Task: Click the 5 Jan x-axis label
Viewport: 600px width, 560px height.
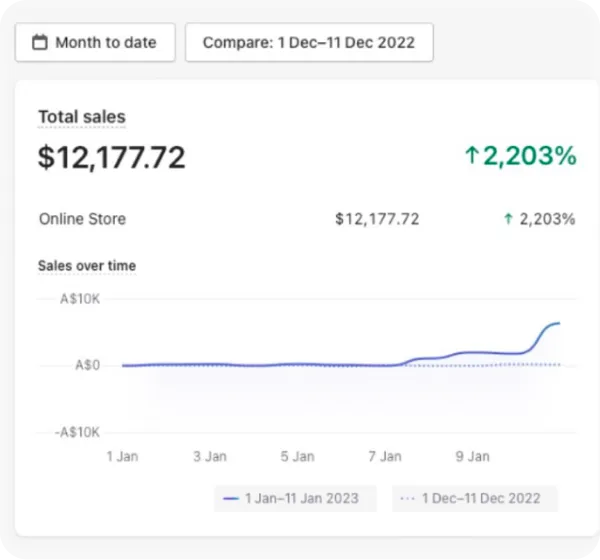Action: [x=298, y=456]
